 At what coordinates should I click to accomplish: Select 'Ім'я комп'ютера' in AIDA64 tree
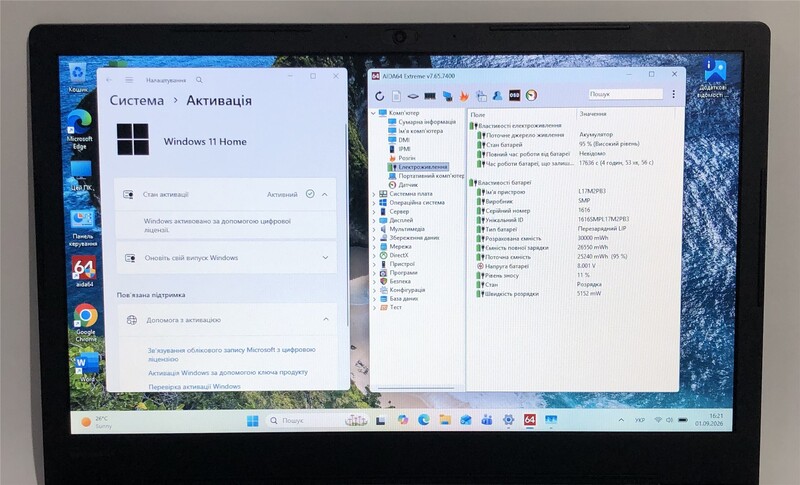[420, 131]
